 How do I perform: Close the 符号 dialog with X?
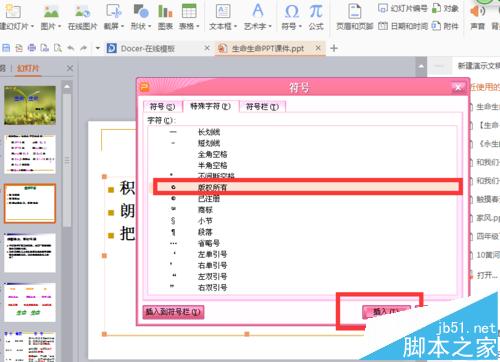[x=458, y=87]
